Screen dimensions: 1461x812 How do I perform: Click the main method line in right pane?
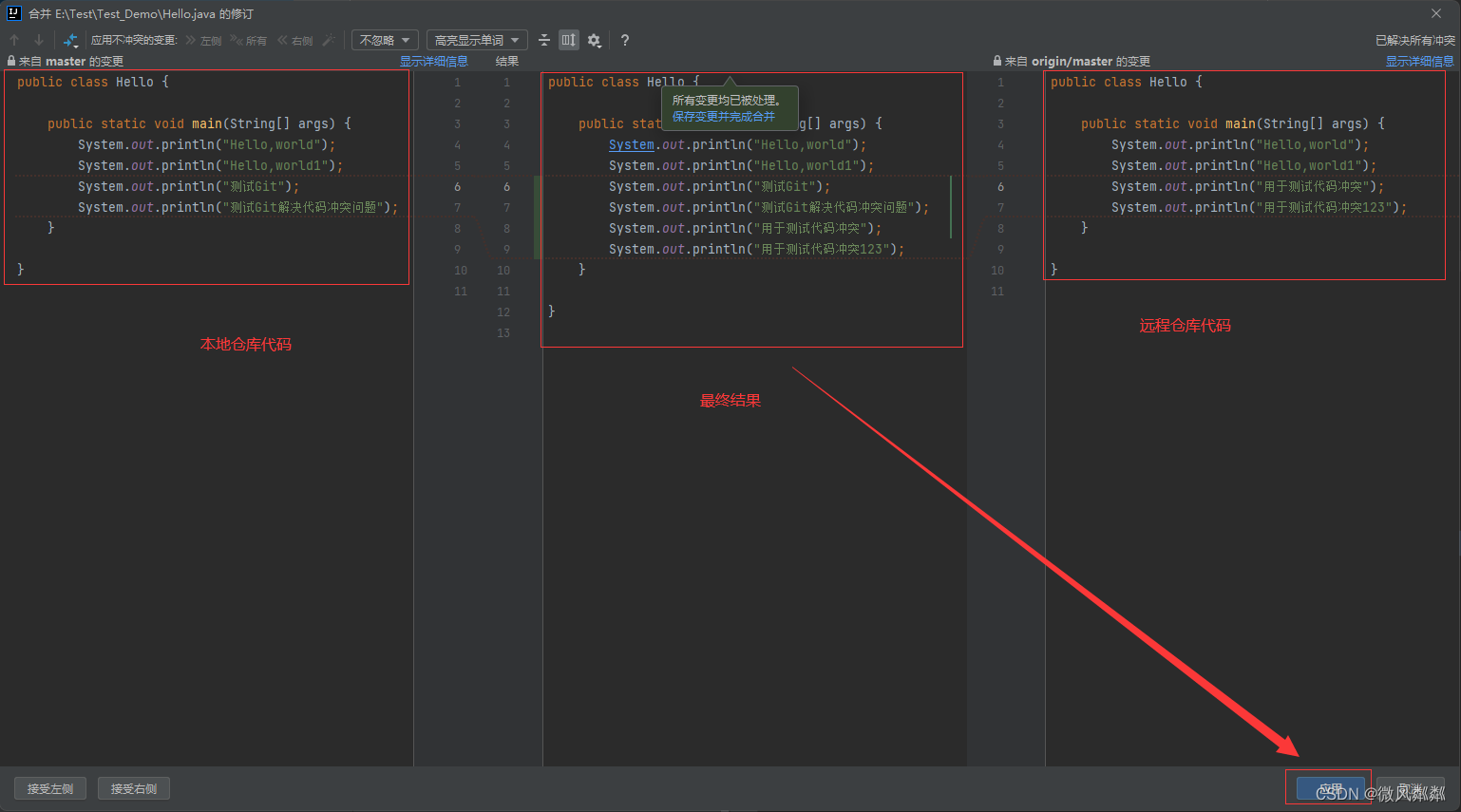1233,123
